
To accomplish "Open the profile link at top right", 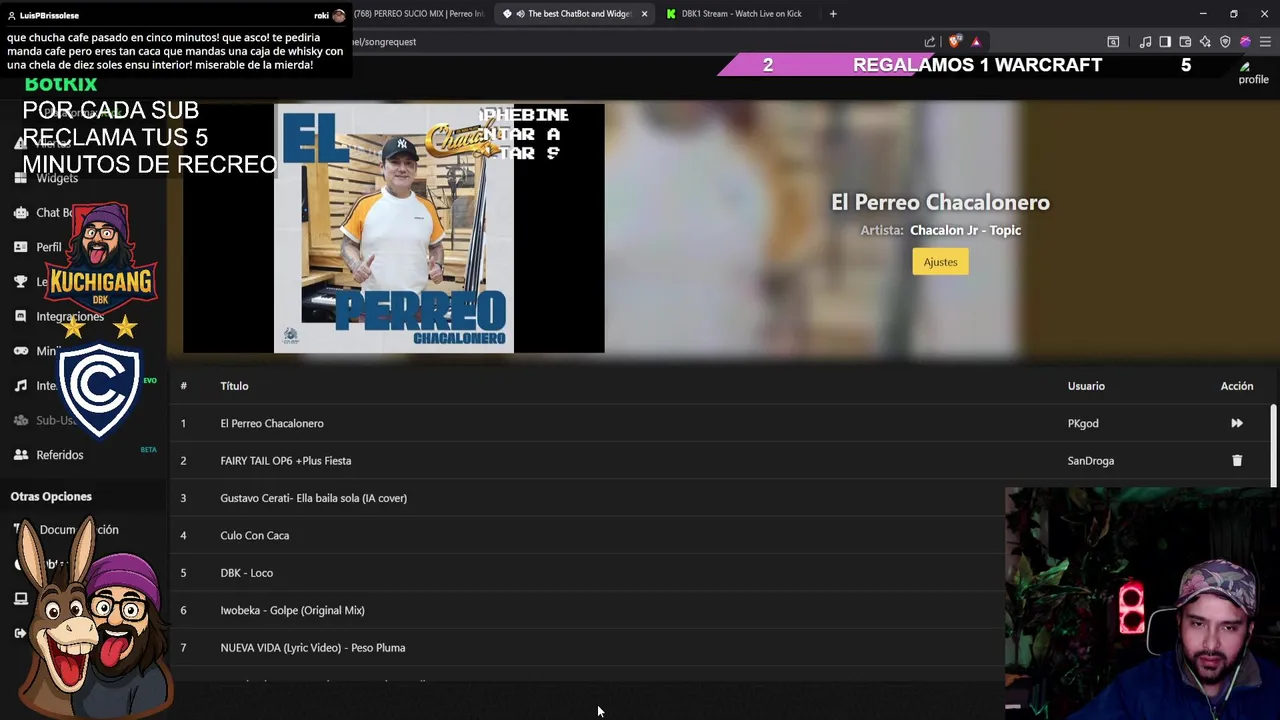I will (x=1253, y=74).
